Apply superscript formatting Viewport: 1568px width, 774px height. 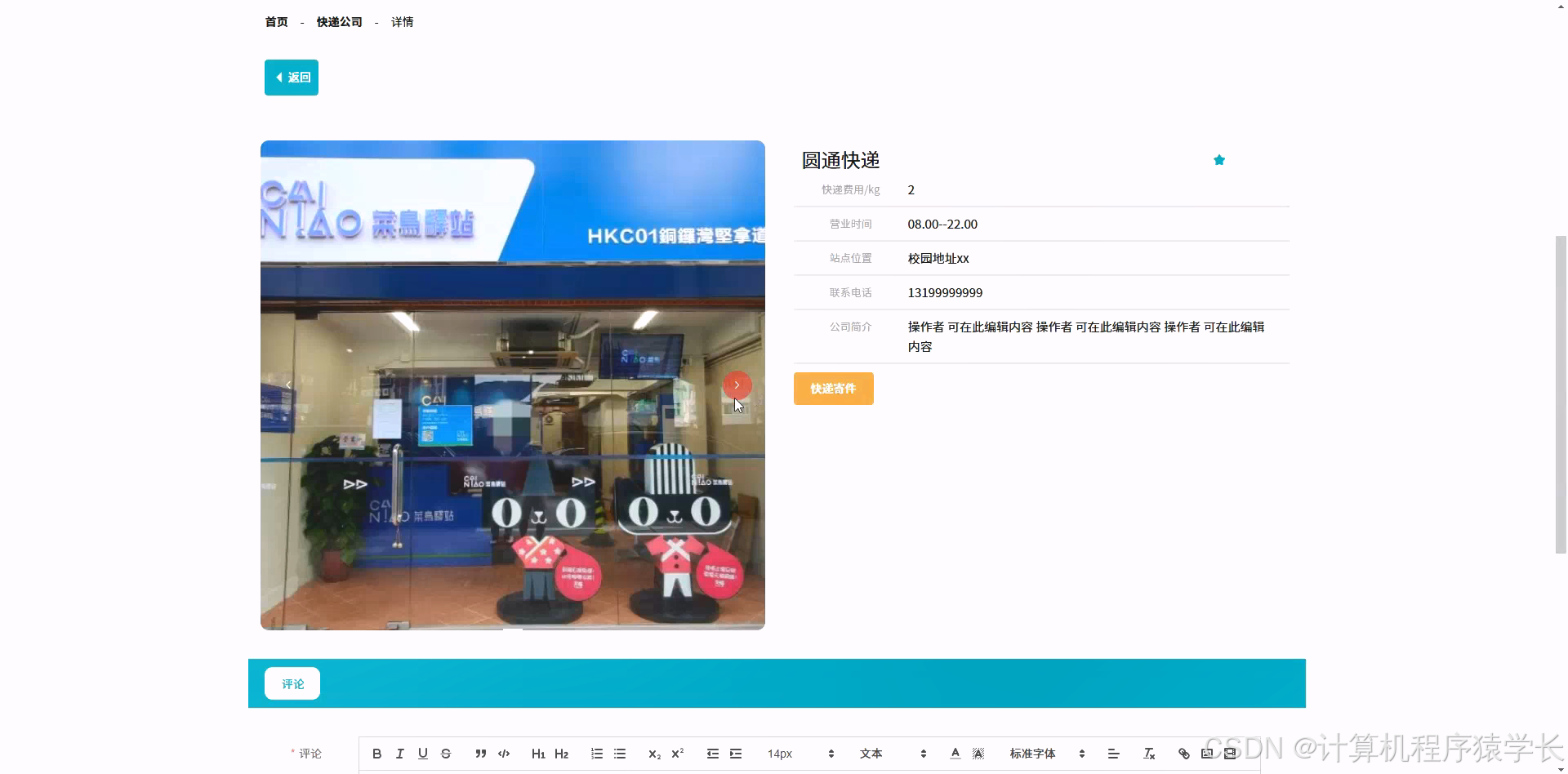pyautogui.click(x=677, y=753)
